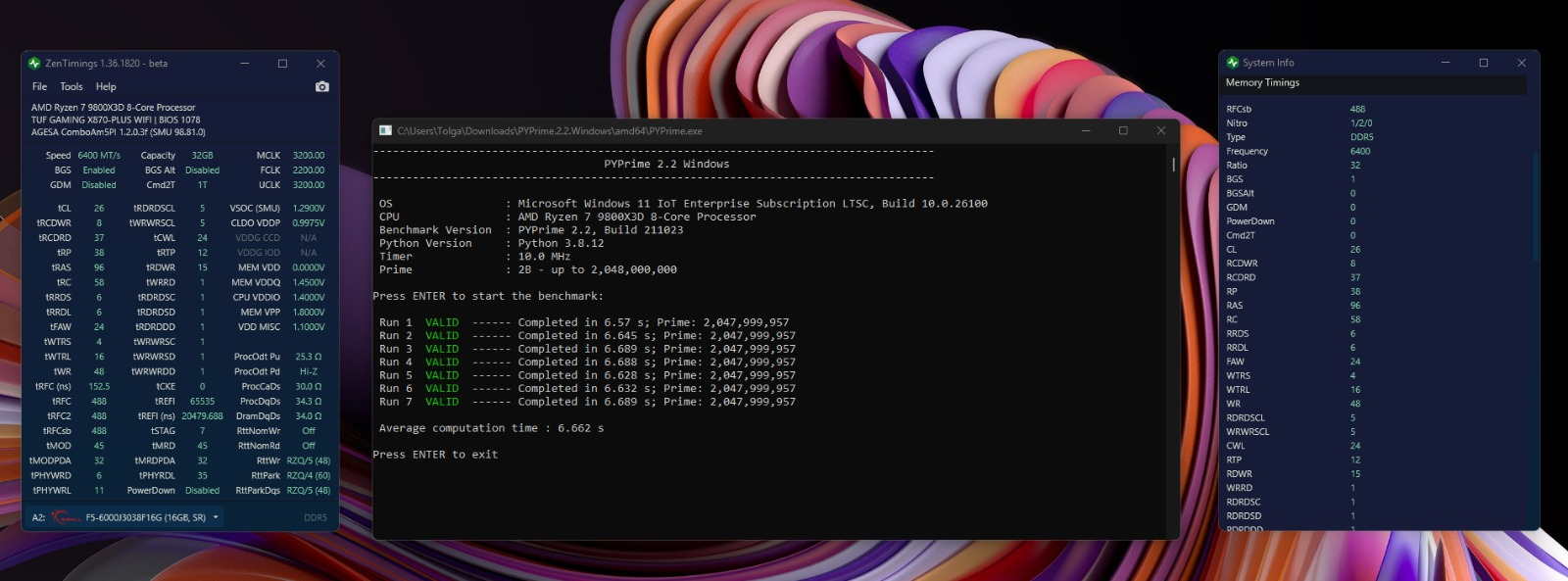This screenshot has width=1568, height=581.
Task: Click the FCLK value 2200.00
Action: pyautogui.click(x=309, y=169)
